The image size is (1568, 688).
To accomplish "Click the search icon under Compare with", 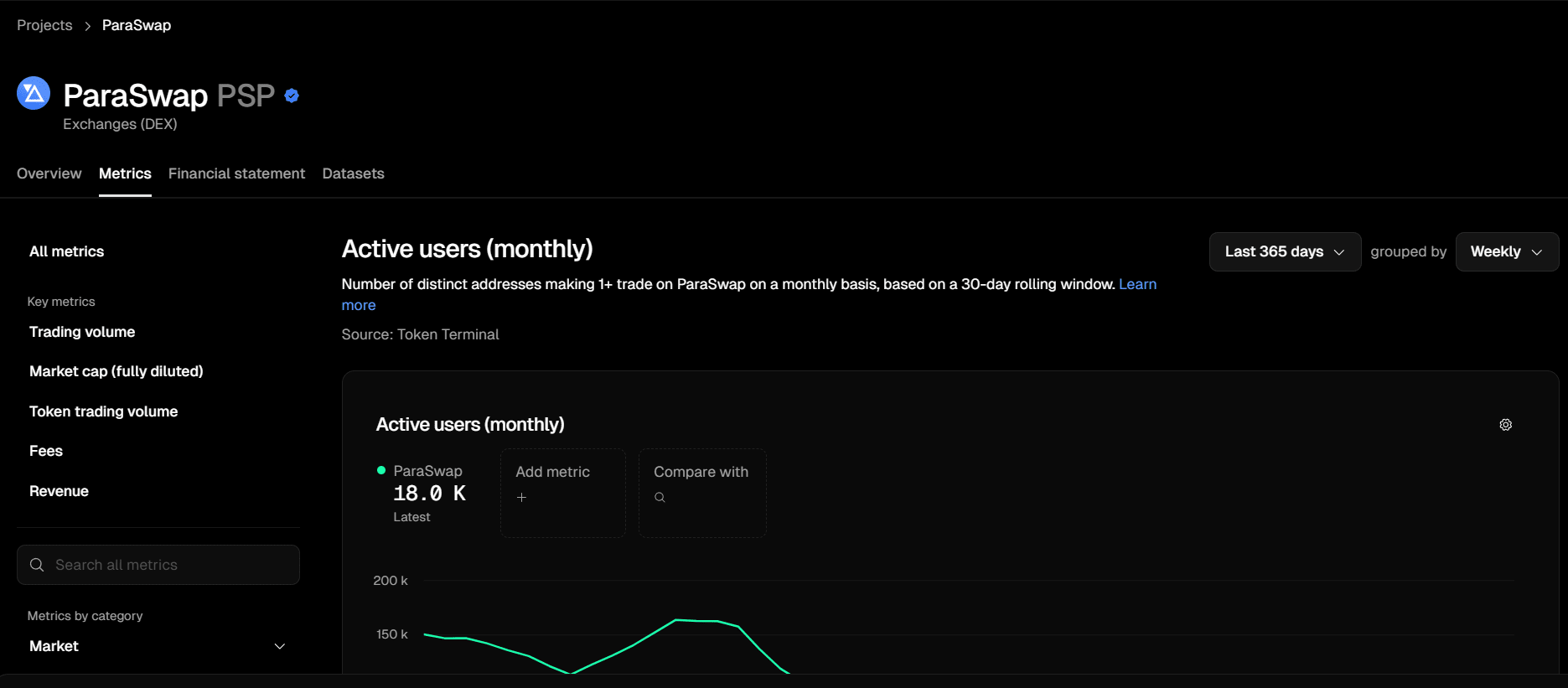I will tap(660, 497).
